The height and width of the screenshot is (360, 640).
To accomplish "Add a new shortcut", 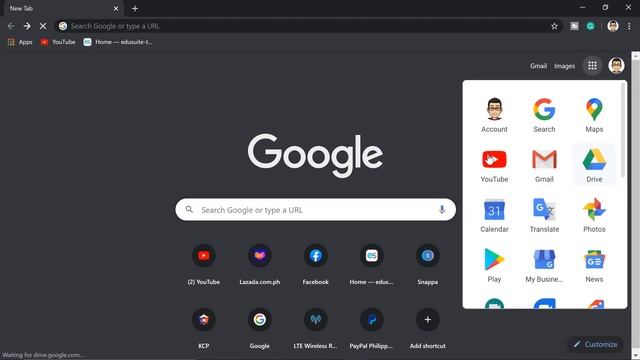I will click(427, 328).
